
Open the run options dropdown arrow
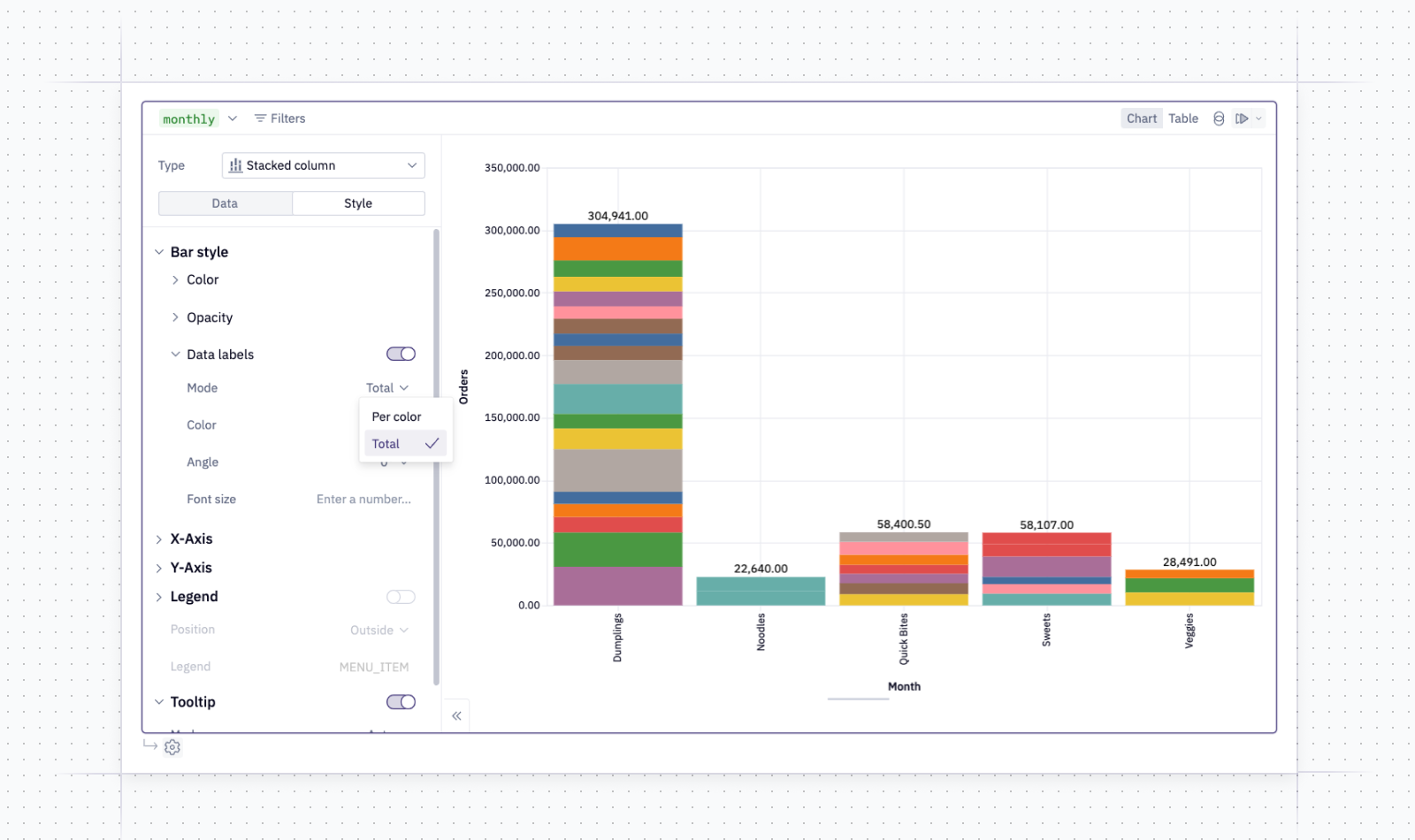pos(1258,118)
